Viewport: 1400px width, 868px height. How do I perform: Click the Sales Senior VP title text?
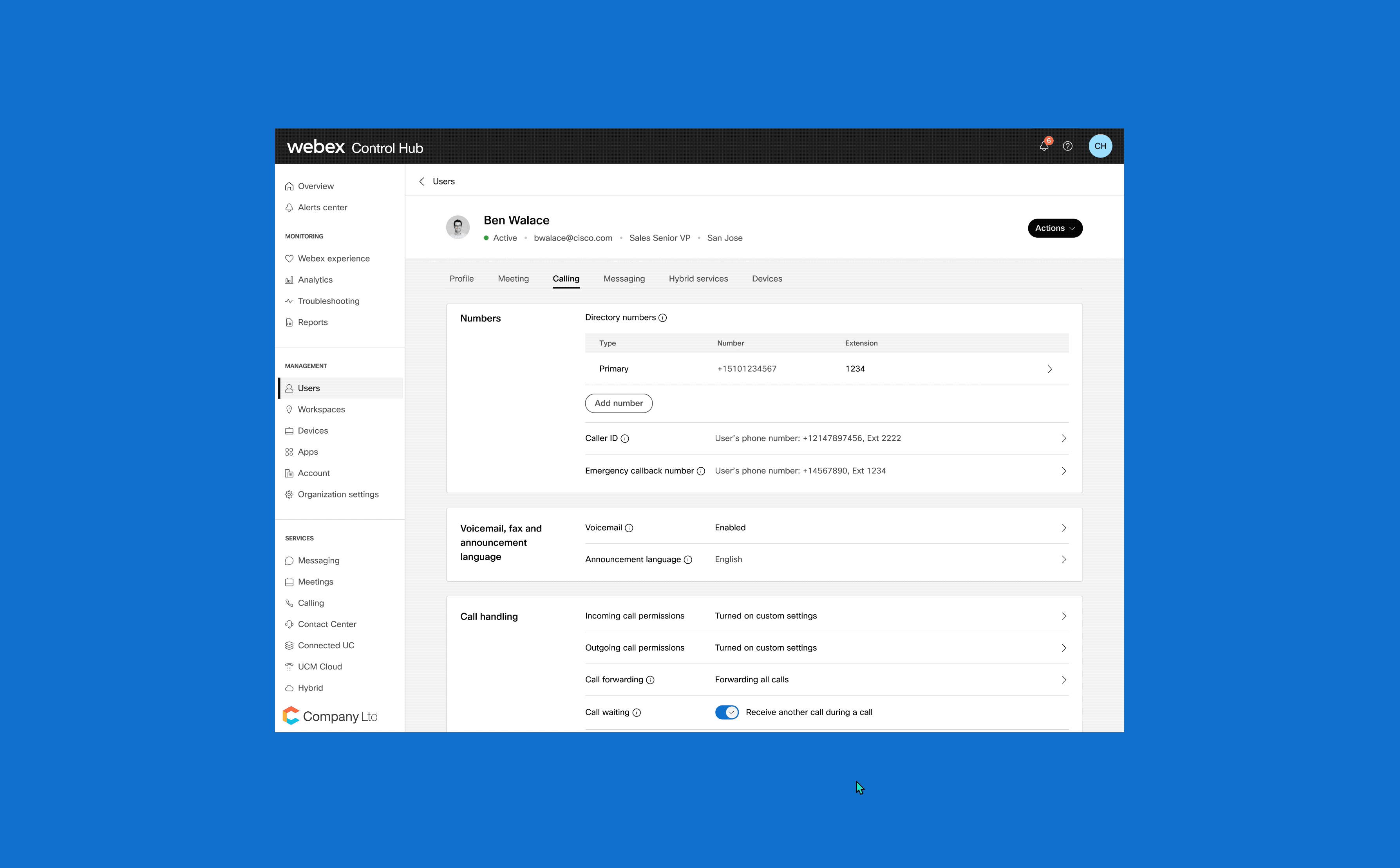pos(660,238)
